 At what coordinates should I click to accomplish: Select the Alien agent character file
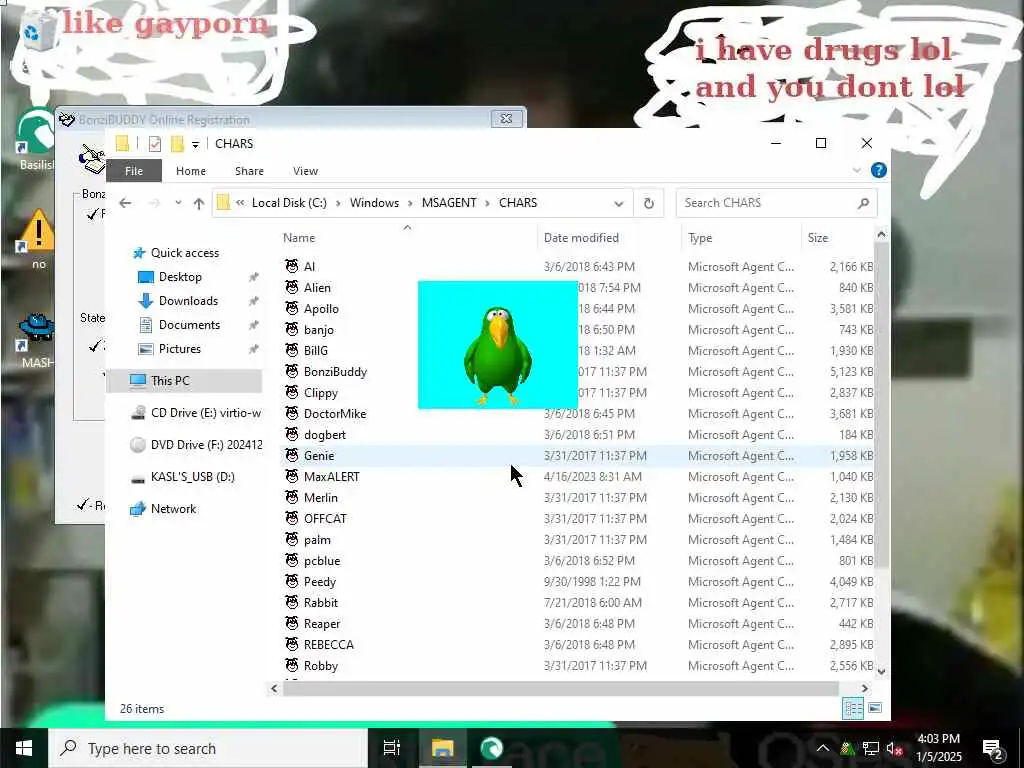[x=308, y=287]
